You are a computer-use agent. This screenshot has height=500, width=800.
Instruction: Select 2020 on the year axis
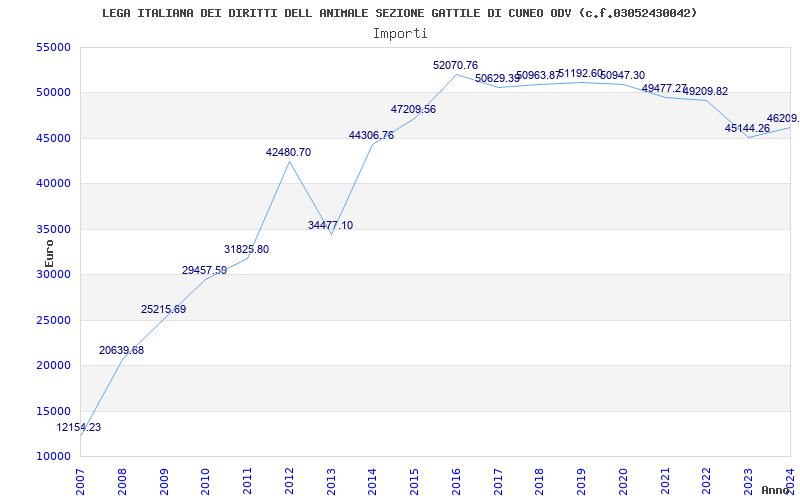pyautogui.click(x=623, y=480)
